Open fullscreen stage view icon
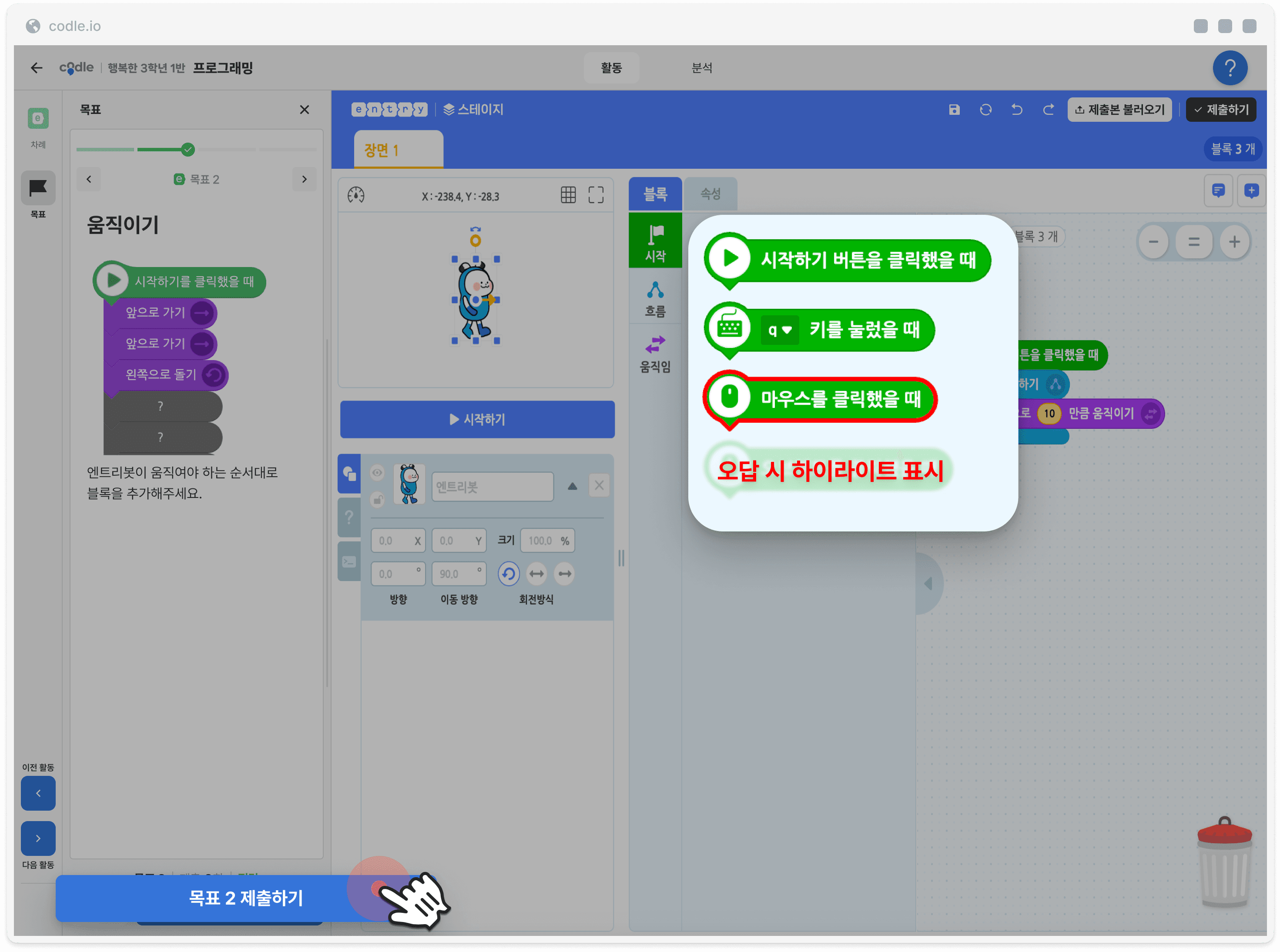The image size is (1280, 952). point(596,195)
